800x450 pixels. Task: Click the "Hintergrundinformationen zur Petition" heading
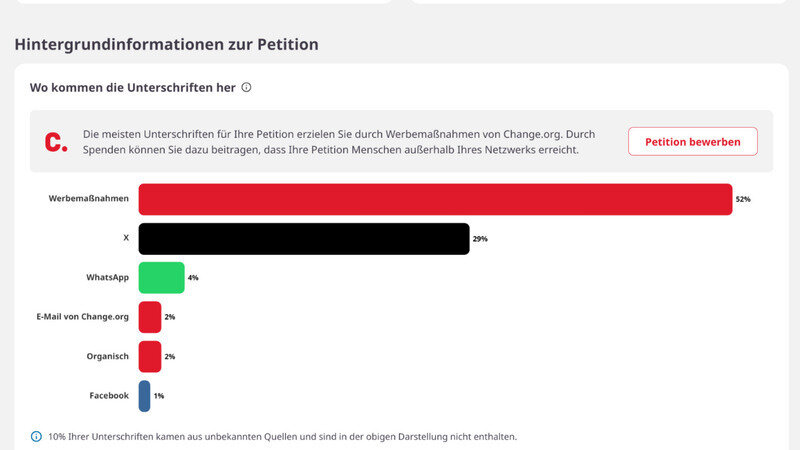click(x=166, y=45)
